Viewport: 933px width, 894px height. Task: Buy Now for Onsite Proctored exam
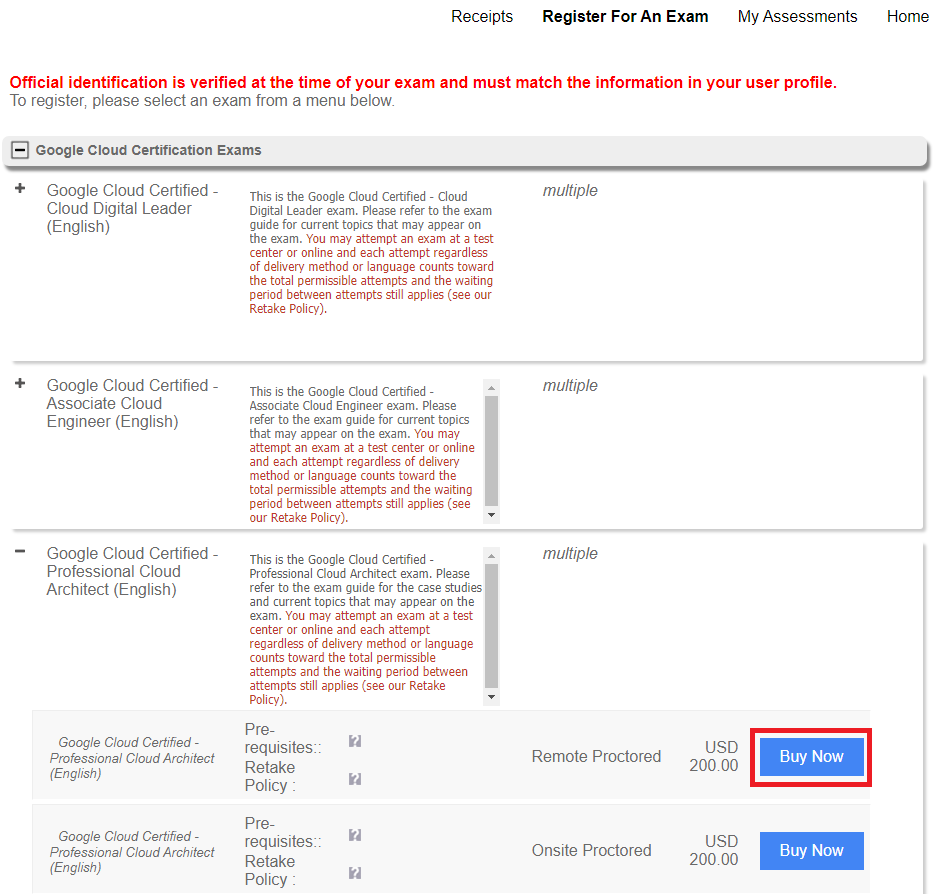(811, 850)
